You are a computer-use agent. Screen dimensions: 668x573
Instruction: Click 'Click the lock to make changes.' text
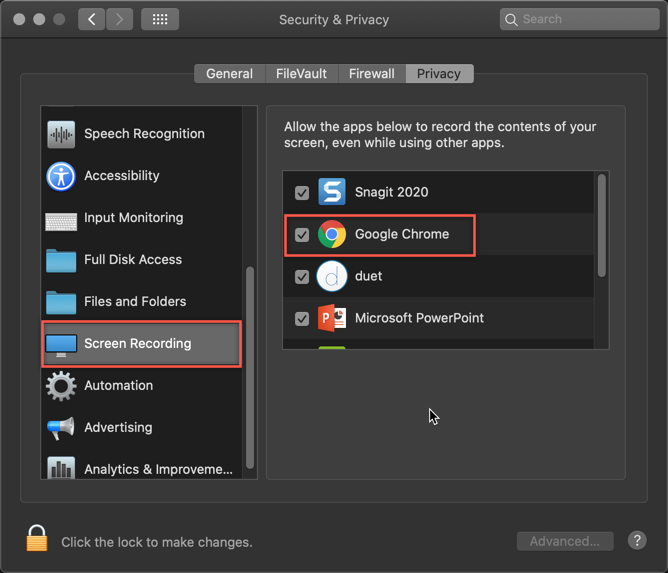(x=157, y=542)
